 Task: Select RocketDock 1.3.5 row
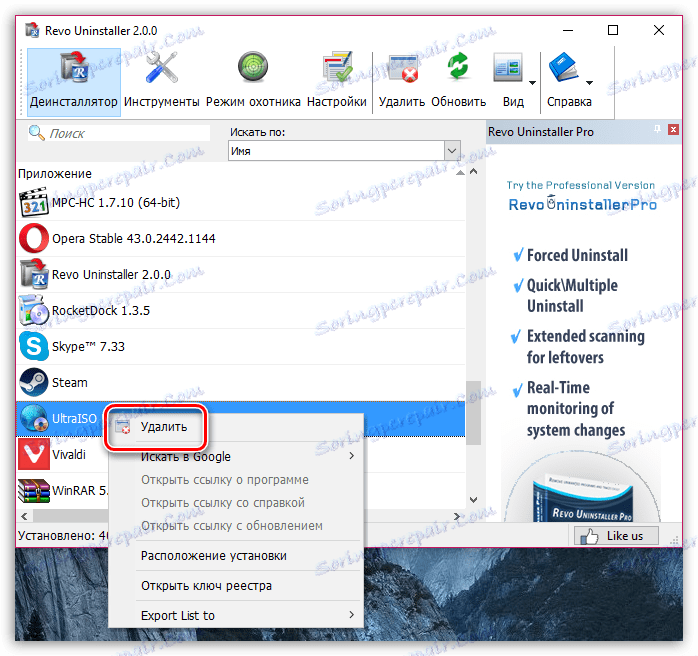241,311
